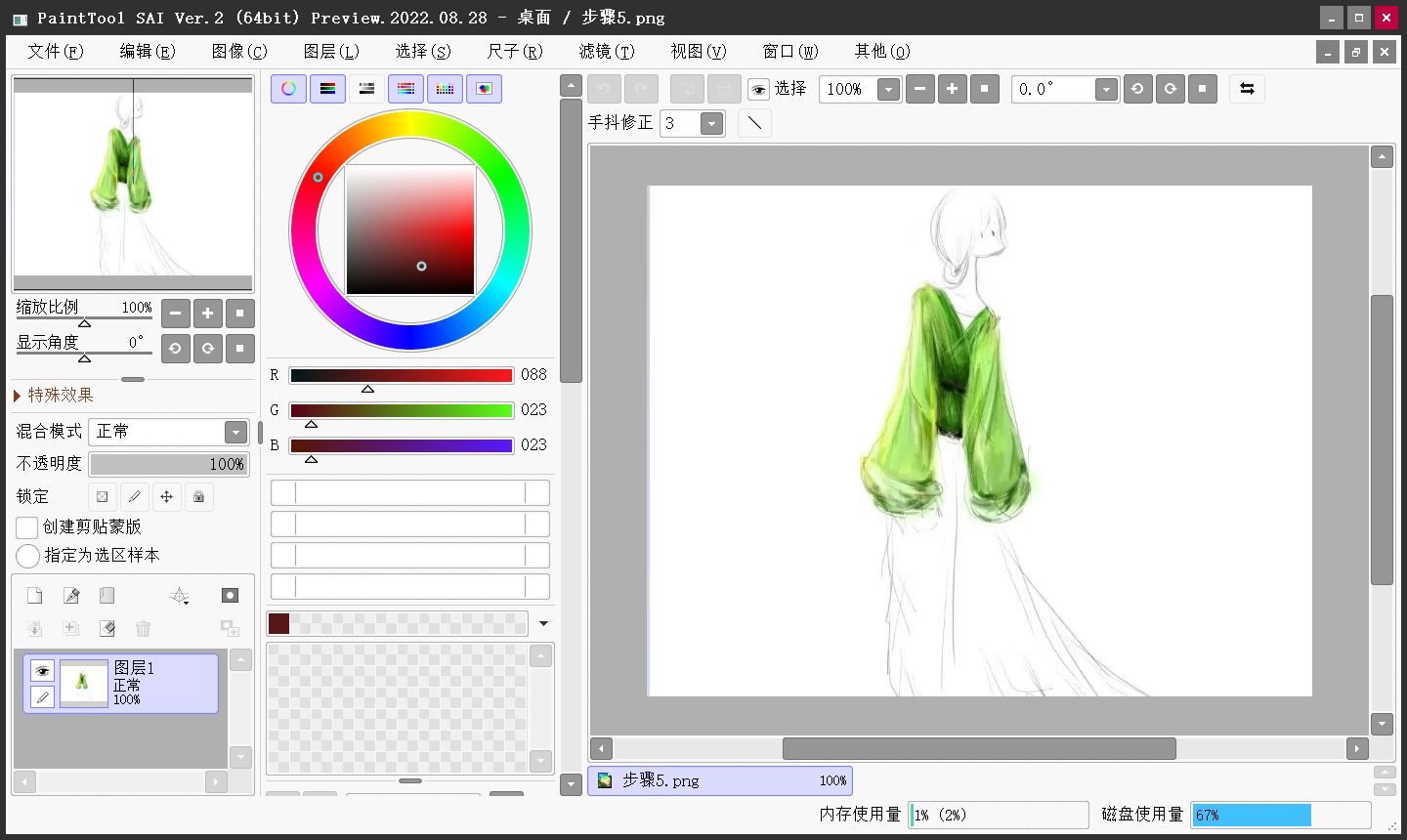
Task: Clear layer with the eraser icon
Action: (107, 628)
